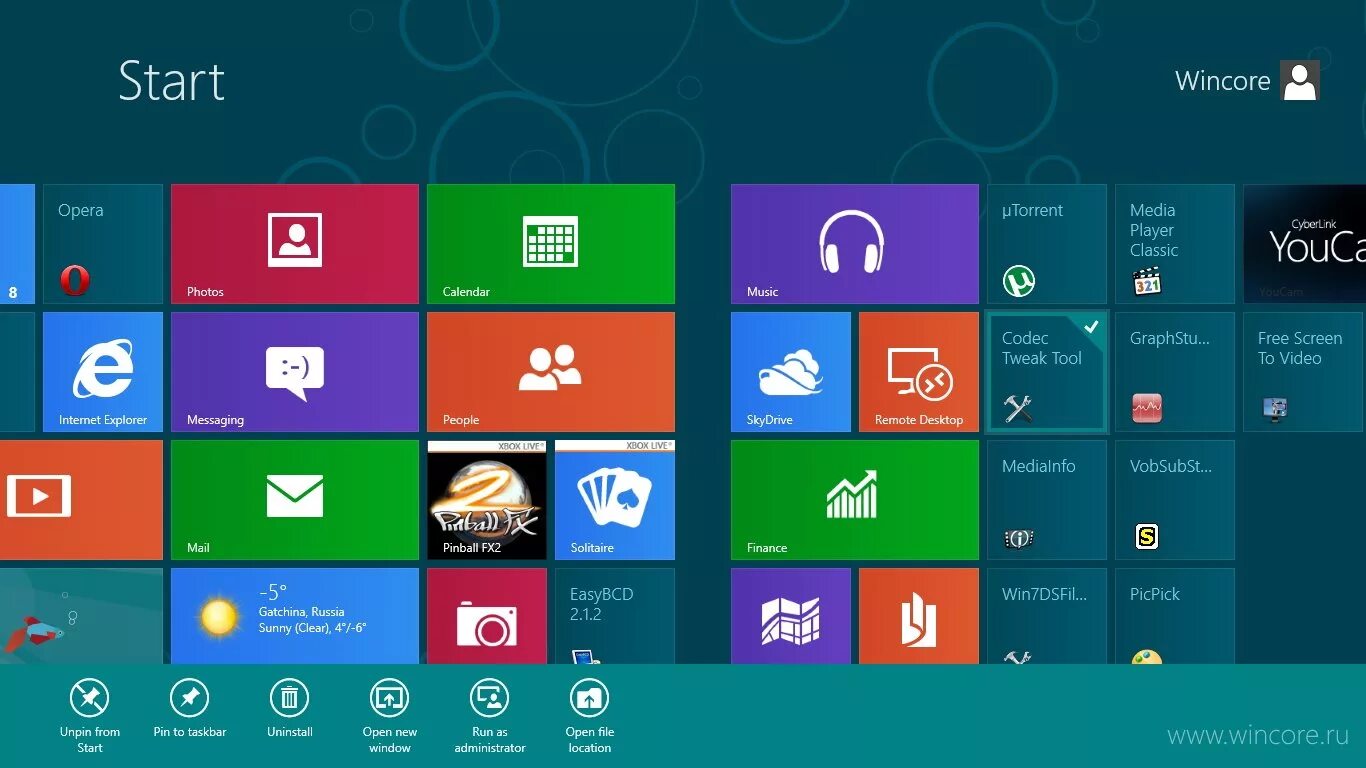Open the Remote Desktop tile
Viewport: 1366px width, 768px height.
coord(919,372)
